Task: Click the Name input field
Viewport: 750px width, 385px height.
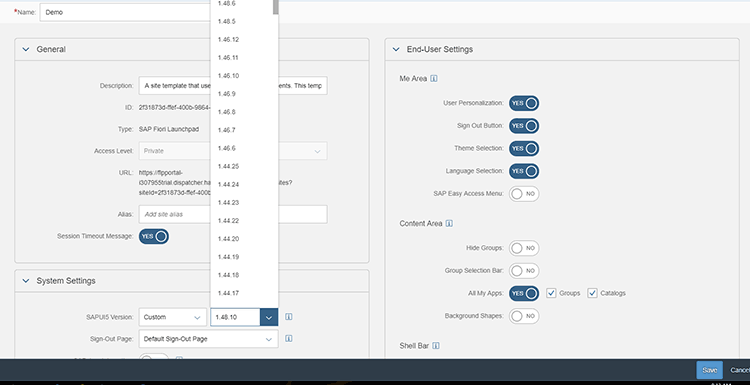Action: coord(125,12)
